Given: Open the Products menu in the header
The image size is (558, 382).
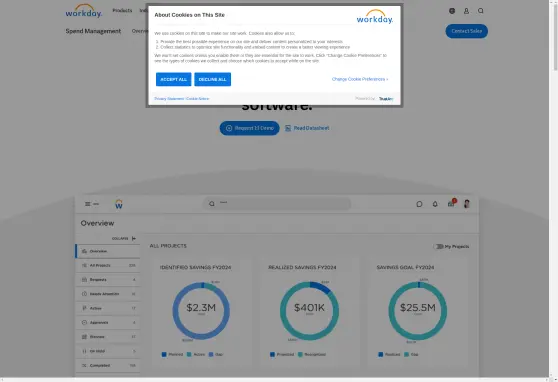Looking at the screenshot, I should 122,11.
